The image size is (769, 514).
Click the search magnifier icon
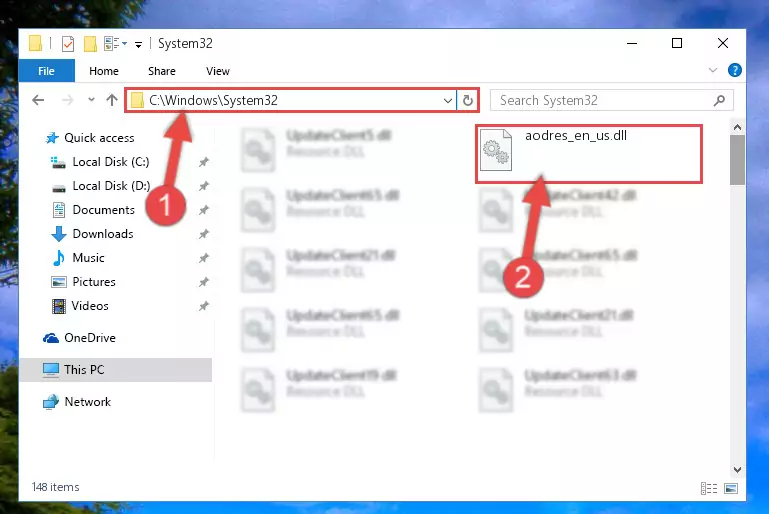pyautogui.click(x=719, y=101)
